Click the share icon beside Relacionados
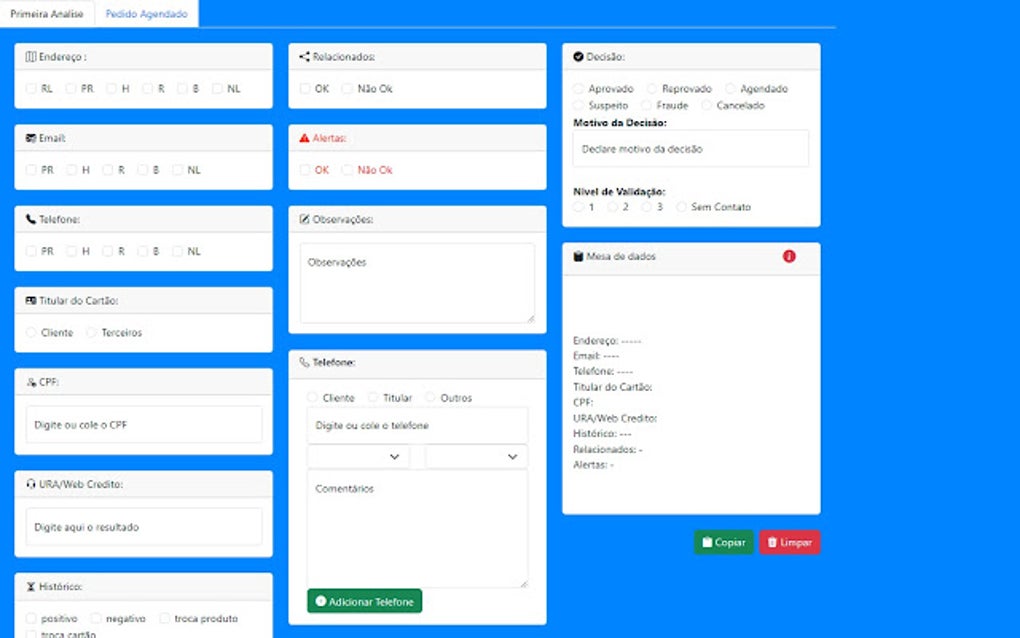Screen dimensions: 1020x638 pyautogui.click(x=304, y=57)
